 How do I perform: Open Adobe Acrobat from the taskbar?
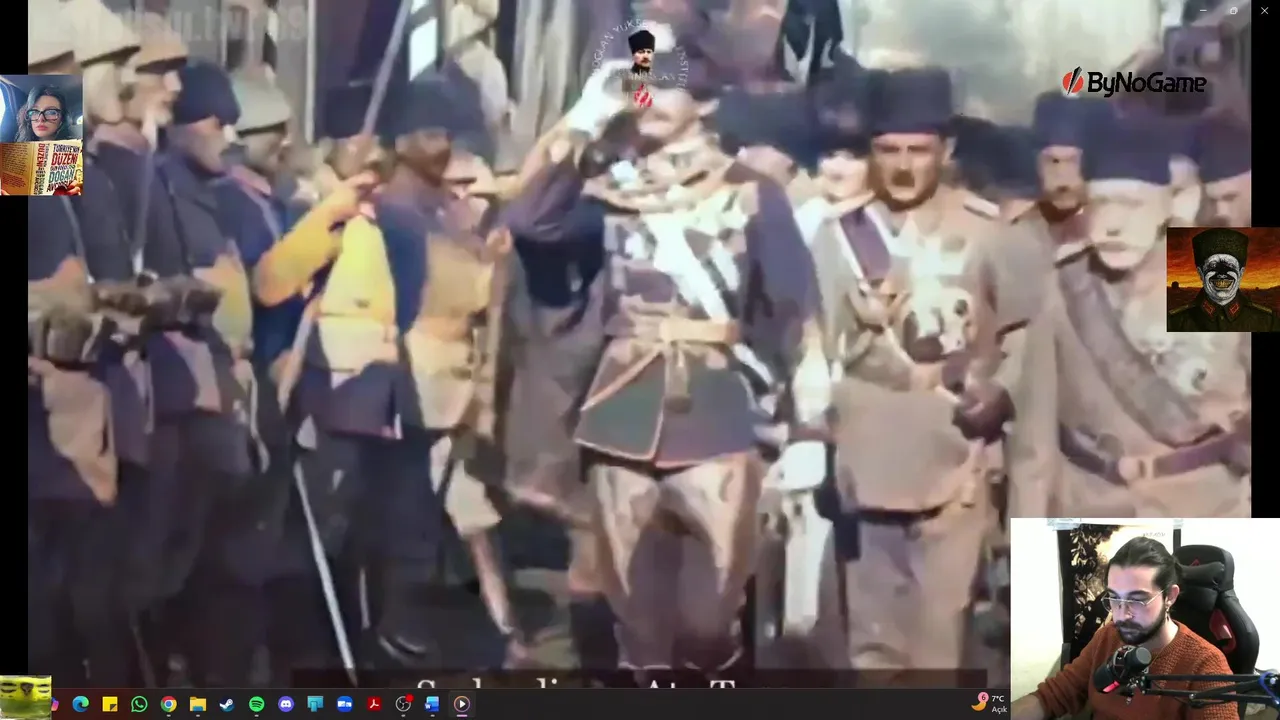374,704
